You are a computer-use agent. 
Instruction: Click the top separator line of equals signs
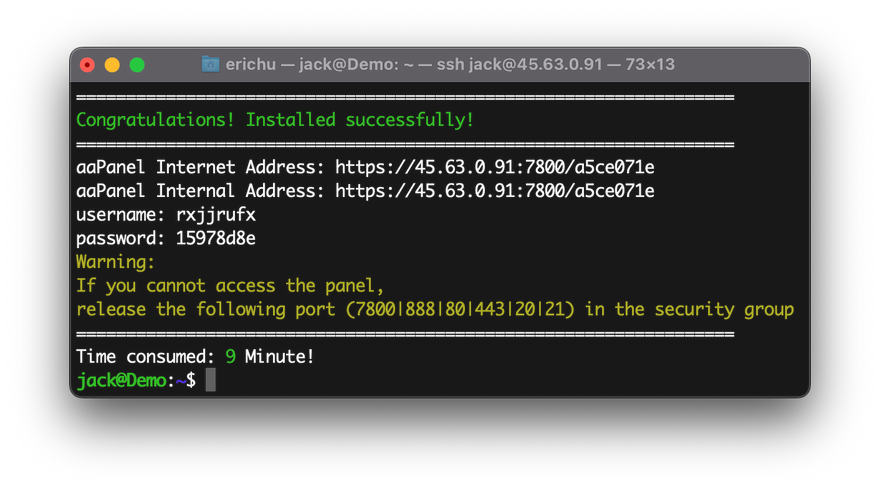click(405, 97)
